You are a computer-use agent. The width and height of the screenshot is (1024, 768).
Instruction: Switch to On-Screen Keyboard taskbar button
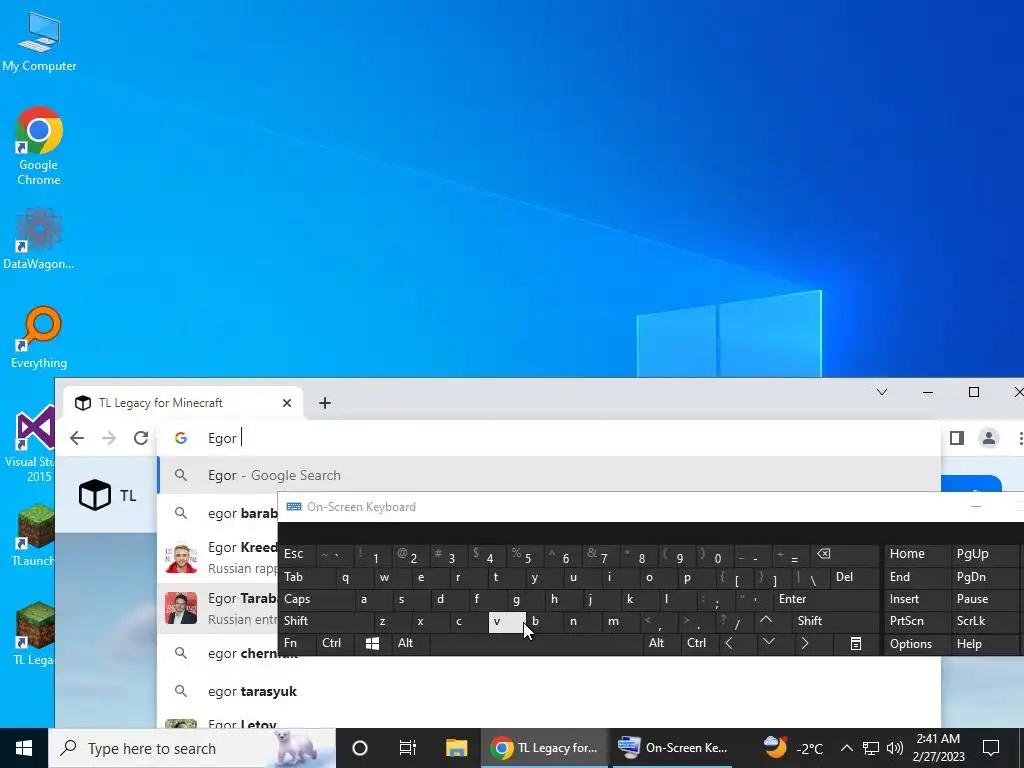pos(675,748)
